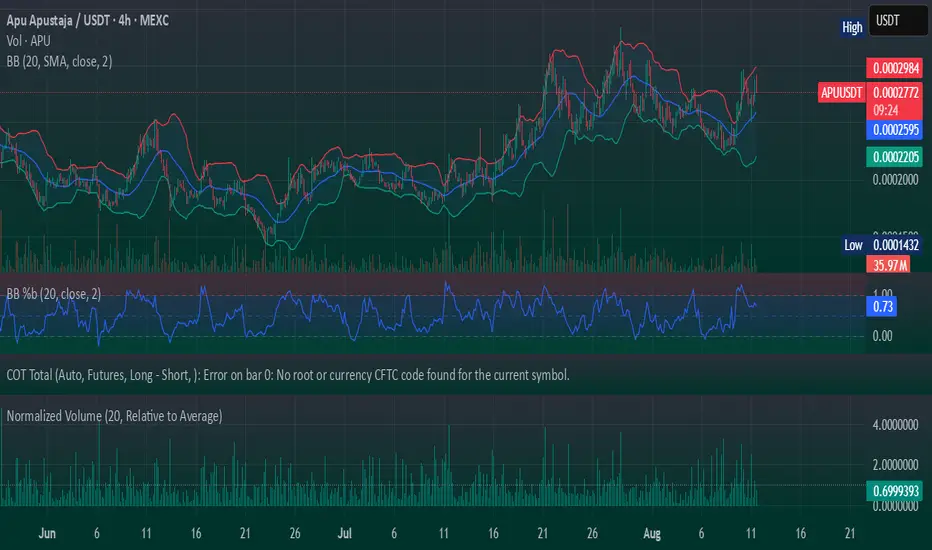
Task: Click the Low price marker label
Action: [853, 245]
